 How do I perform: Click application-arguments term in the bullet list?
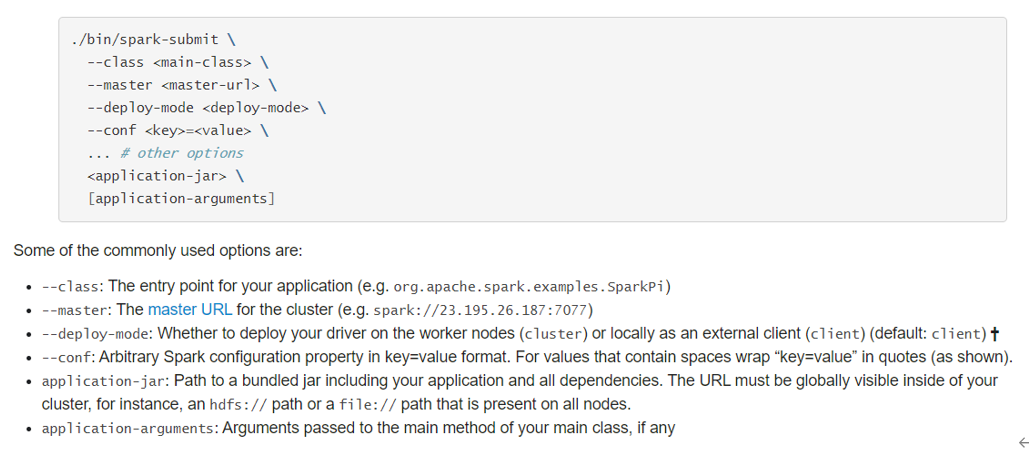point(128,429)
